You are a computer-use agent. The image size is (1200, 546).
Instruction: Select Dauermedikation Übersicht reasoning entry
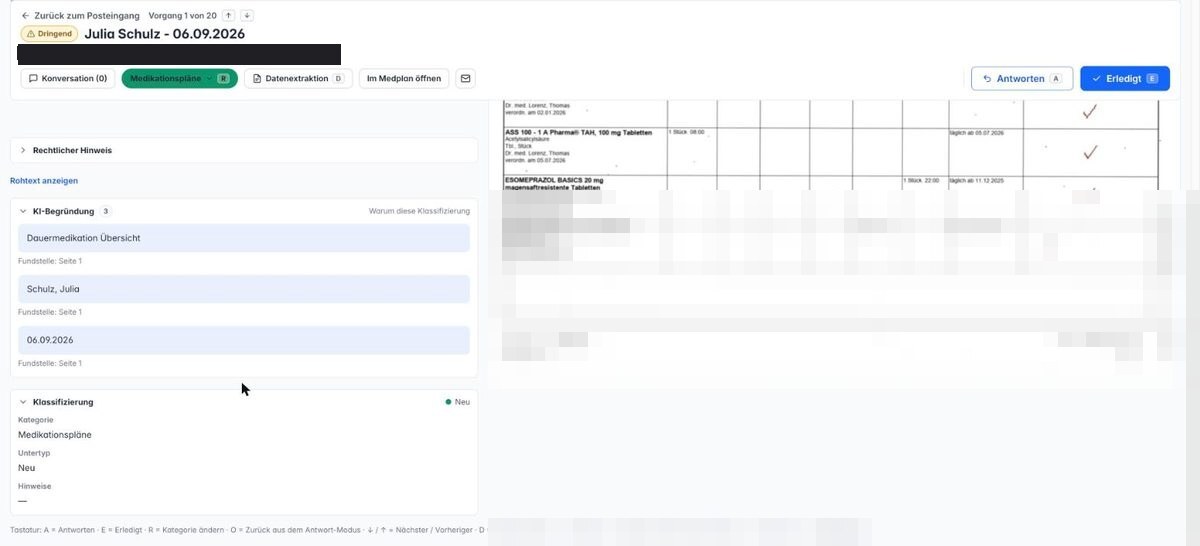[243, 238]
